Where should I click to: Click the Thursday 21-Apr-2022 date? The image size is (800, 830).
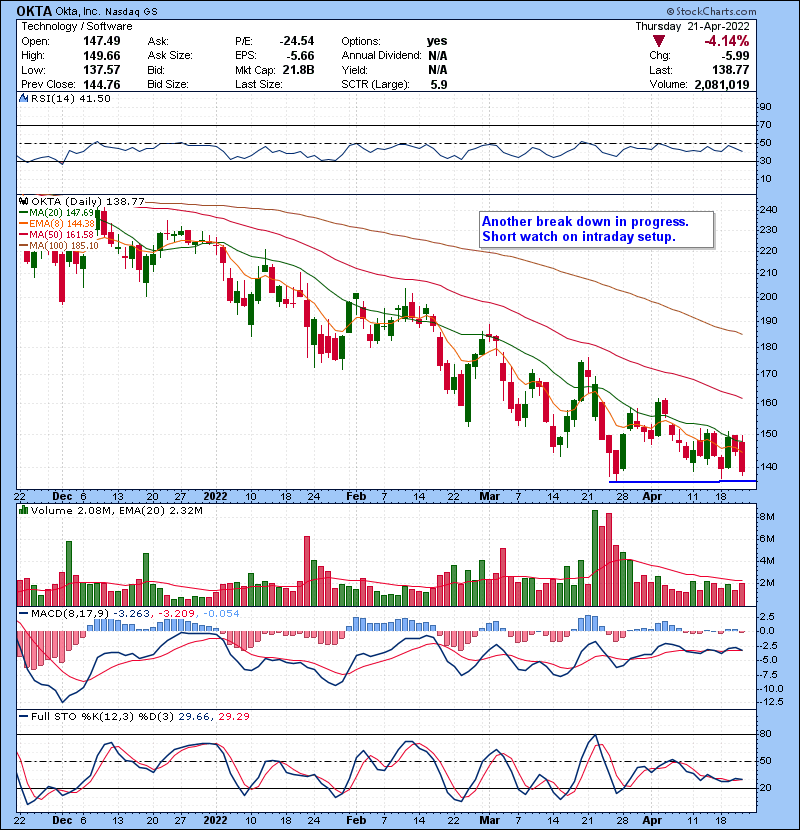[x=693, y=26]
